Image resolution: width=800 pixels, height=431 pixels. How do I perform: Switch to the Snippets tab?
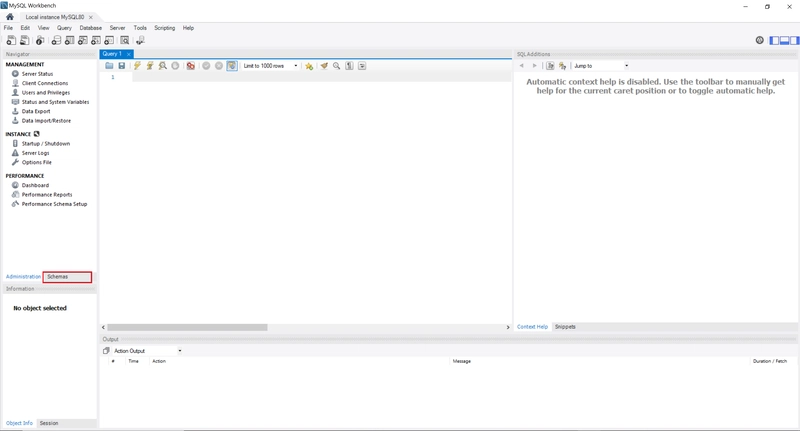point(565,327)
